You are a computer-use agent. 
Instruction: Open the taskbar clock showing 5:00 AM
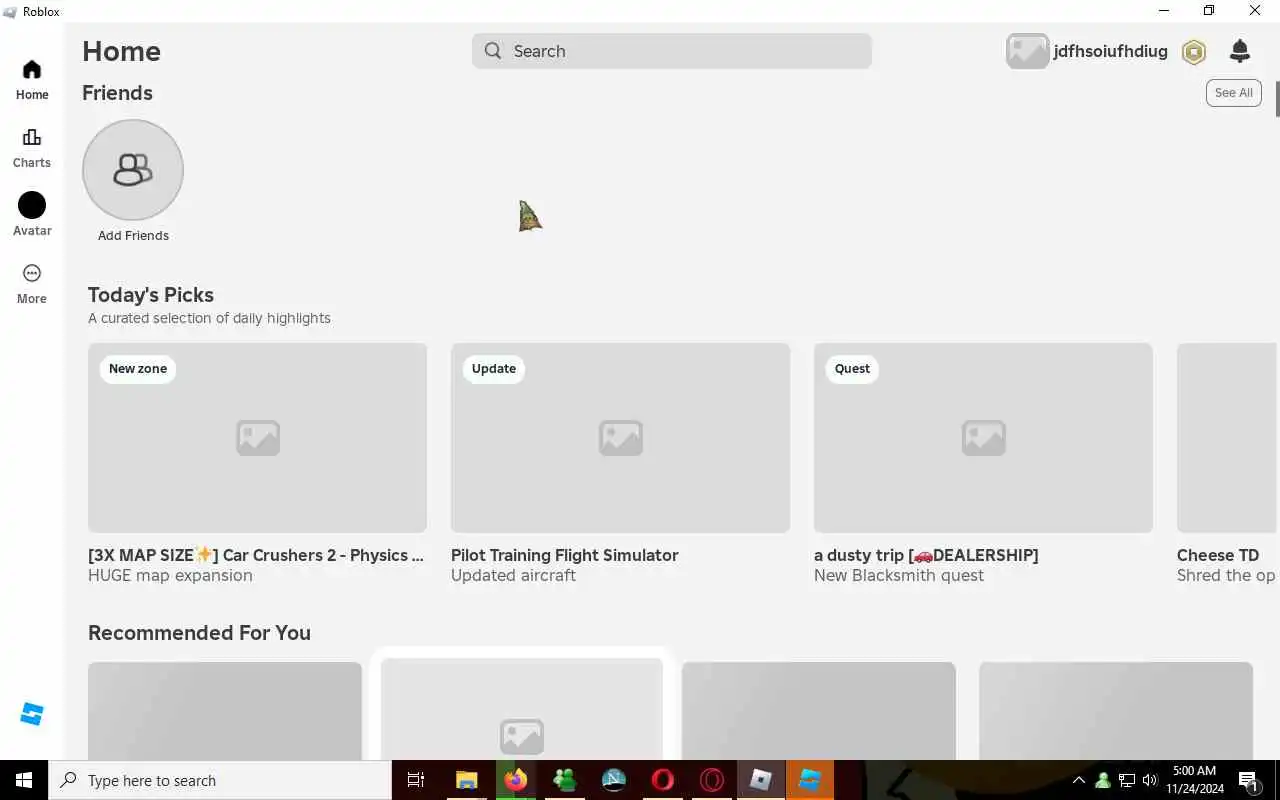(x=1195, y=780)
